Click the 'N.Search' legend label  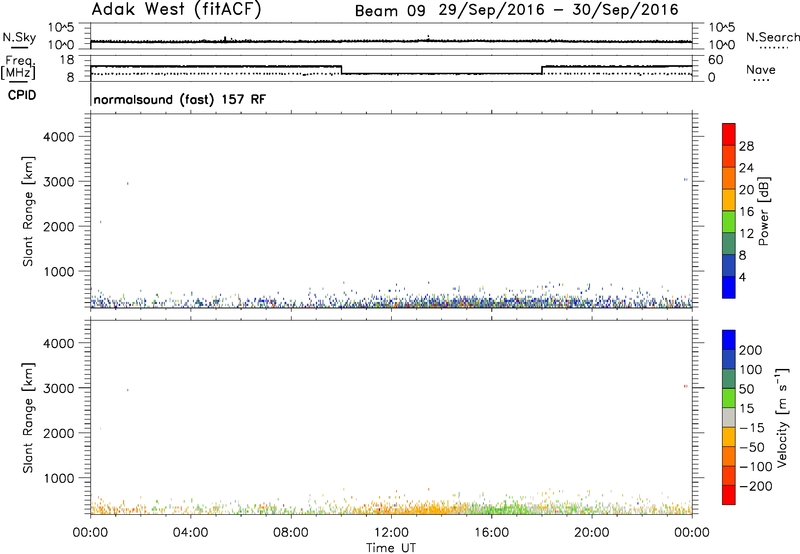[772, 37]
